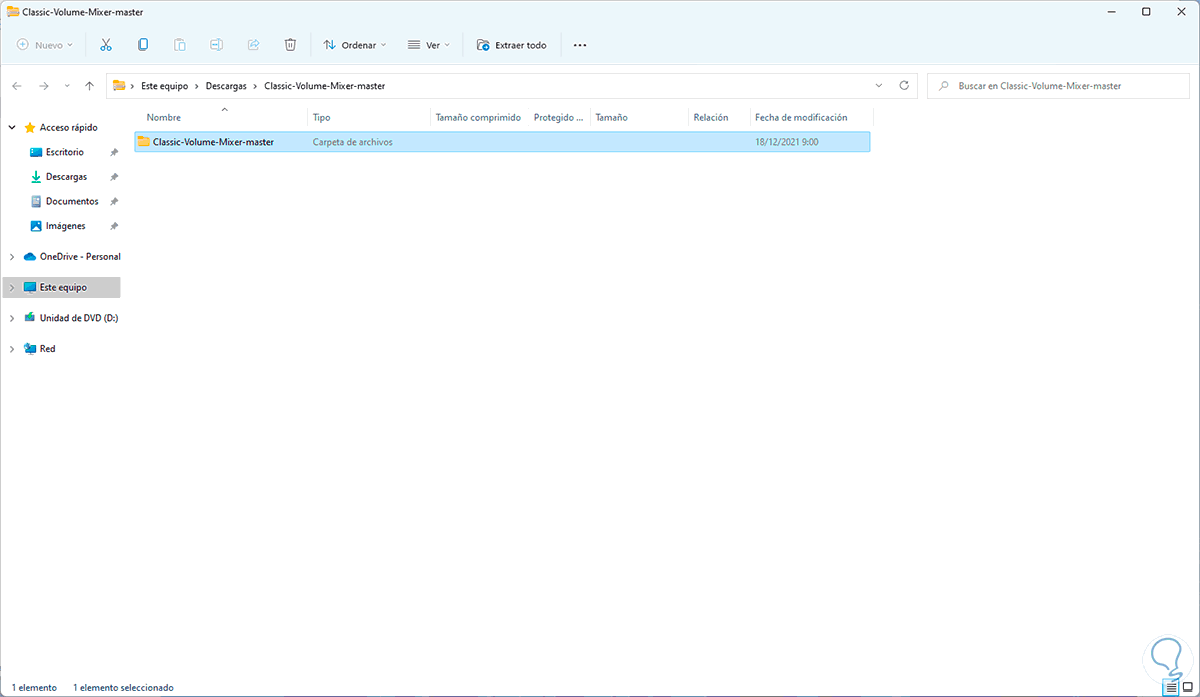This screenshot has width=1200, height=697.
Task: Click the Cut scissors icon
Action: [106, 45]
